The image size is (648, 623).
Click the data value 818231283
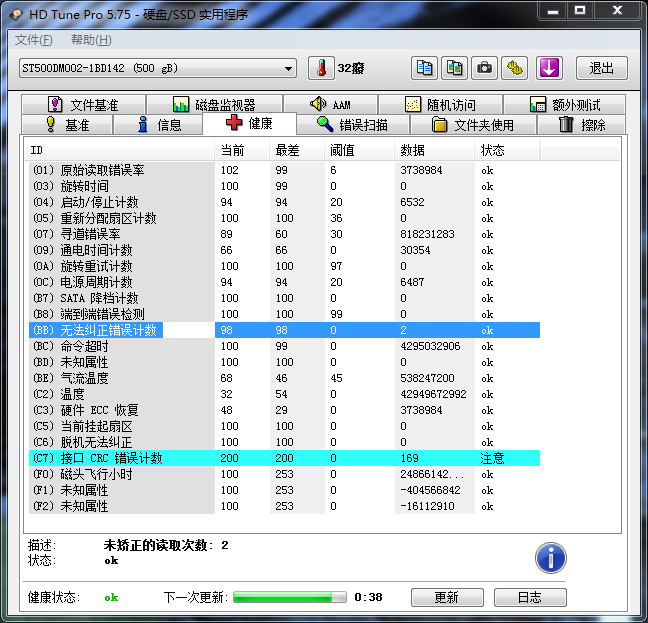[x=427, y=234]
